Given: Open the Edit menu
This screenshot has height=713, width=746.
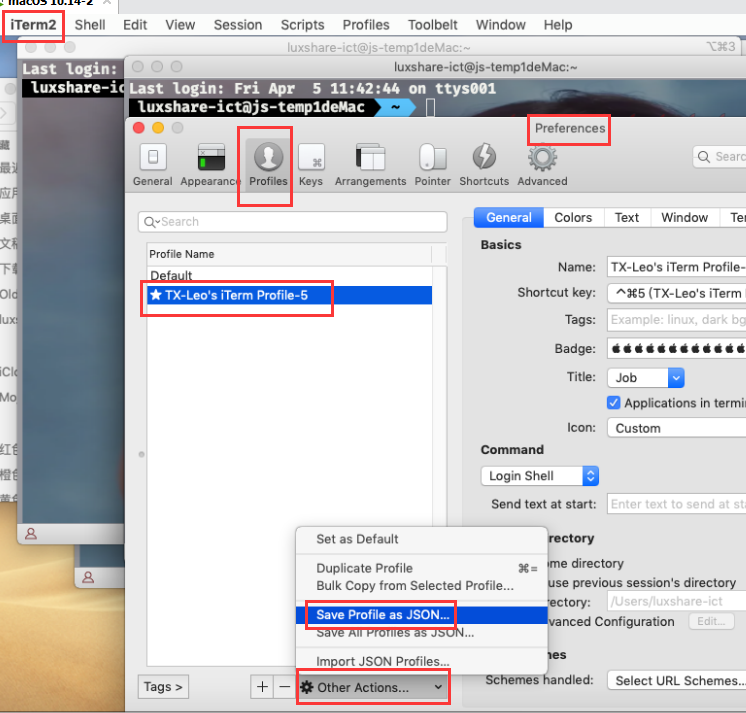Looking at the screenshot, I should tap(135, 25).
